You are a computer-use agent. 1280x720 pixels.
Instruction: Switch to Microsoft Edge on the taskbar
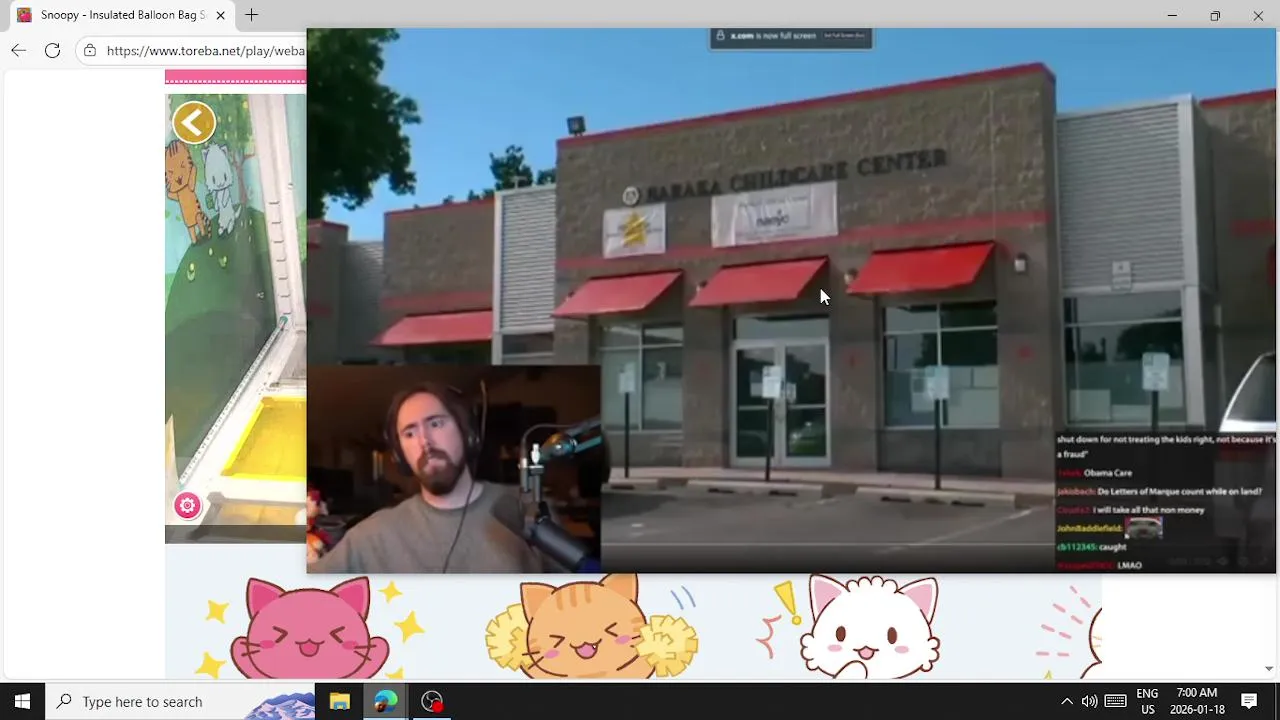click(x=385, y=701)
